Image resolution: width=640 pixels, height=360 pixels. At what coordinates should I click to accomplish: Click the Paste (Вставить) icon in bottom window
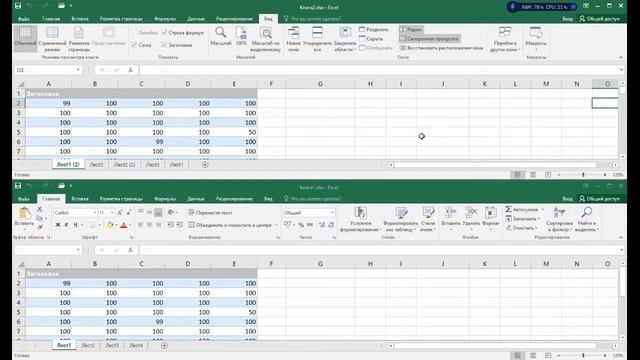(24, 214)
